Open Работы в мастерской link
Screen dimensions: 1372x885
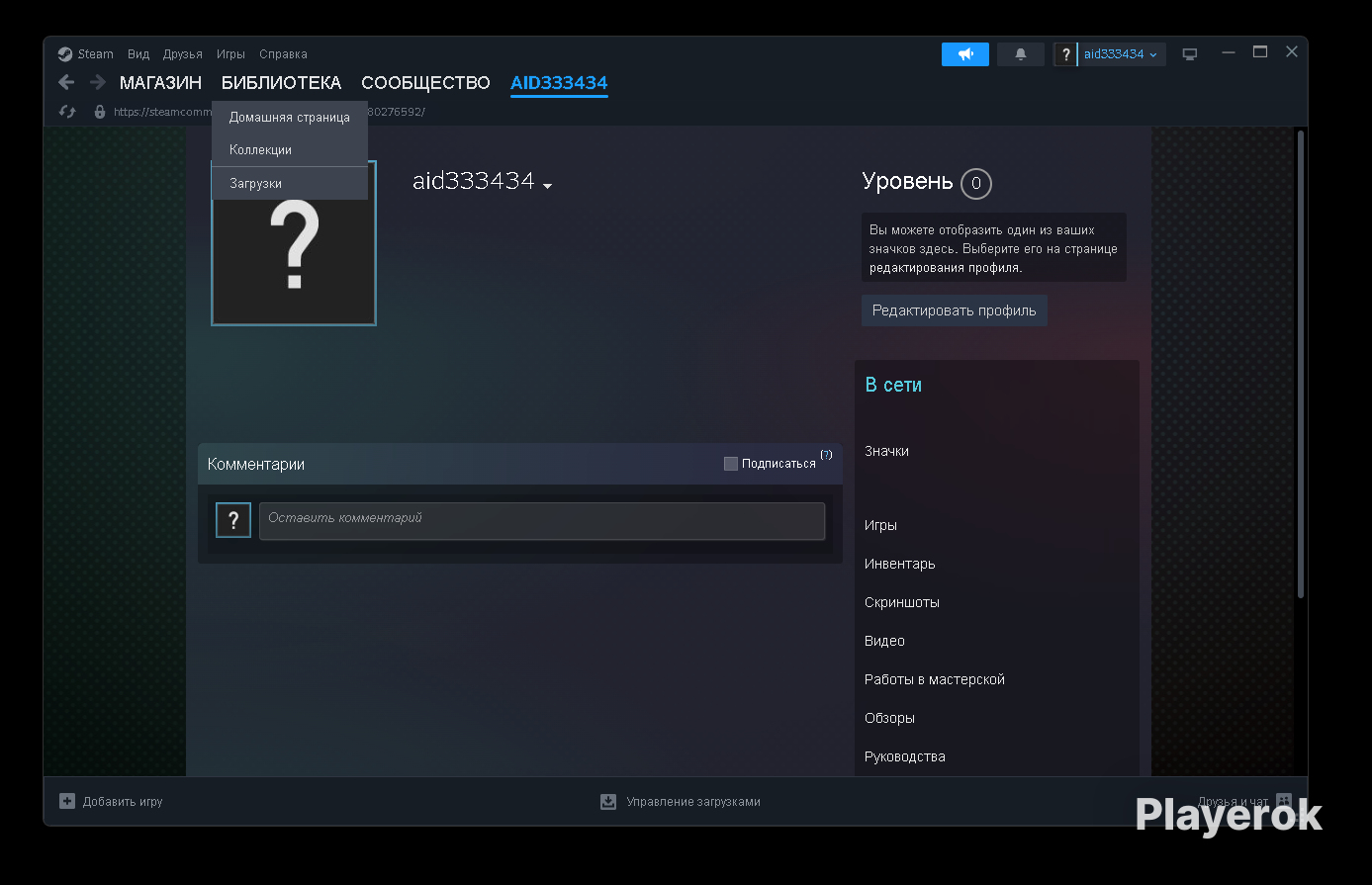[934, 679]
